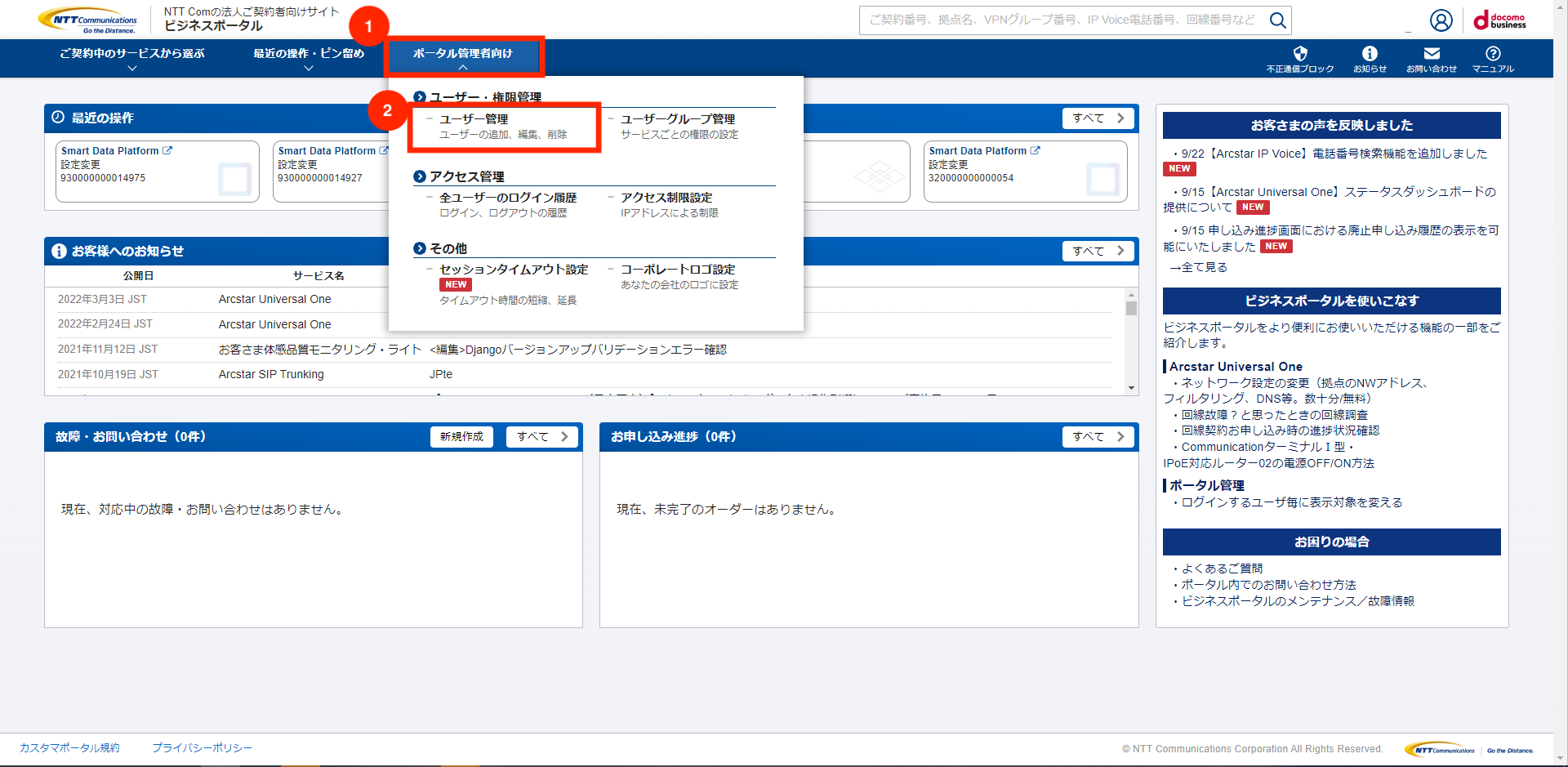Open ユーザーグループ管理 menu entry

[677, 118]
